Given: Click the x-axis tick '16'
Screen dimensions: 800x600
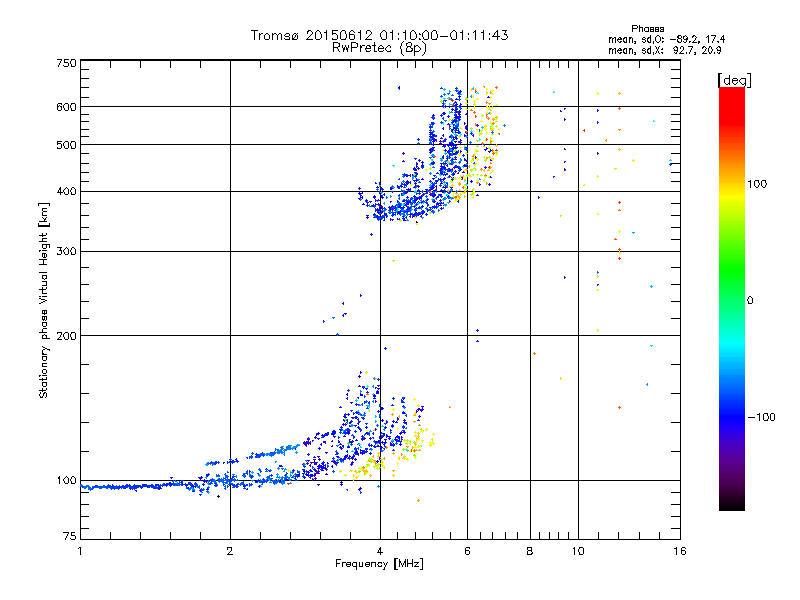Looking at the screenshot, I should [680, 551].
